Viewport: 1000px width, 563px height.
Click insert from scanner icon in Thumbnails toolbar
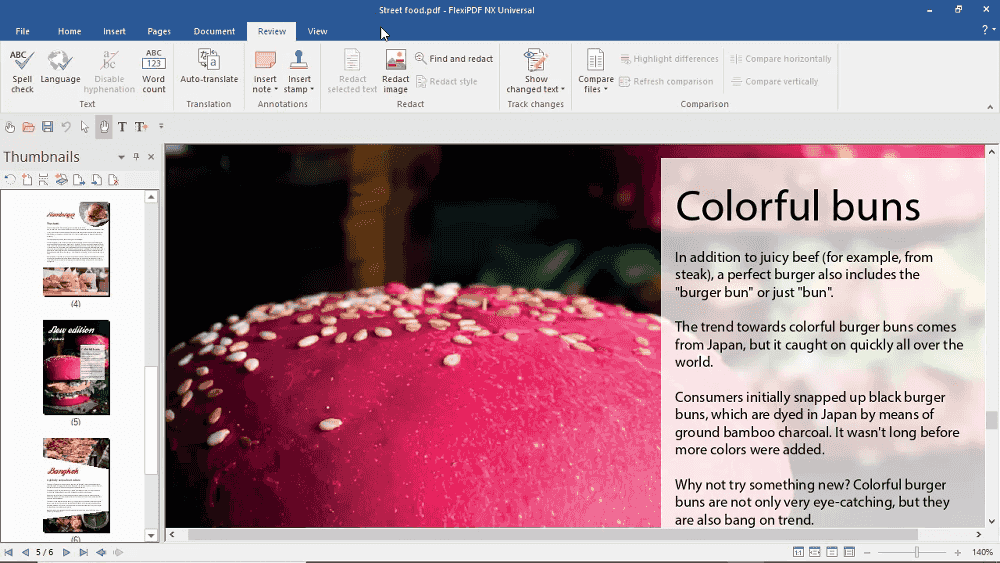click(61, 180)
